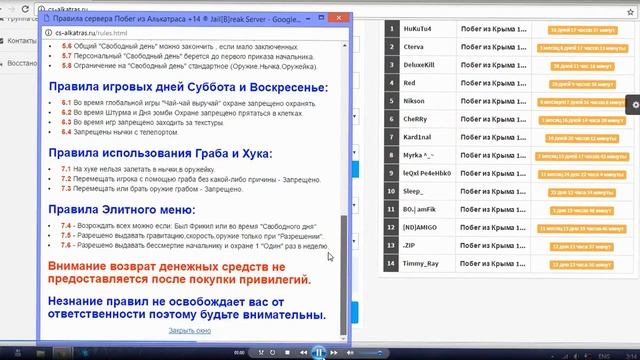Click rule 7.1 about the hook

[x=138, y=169]
